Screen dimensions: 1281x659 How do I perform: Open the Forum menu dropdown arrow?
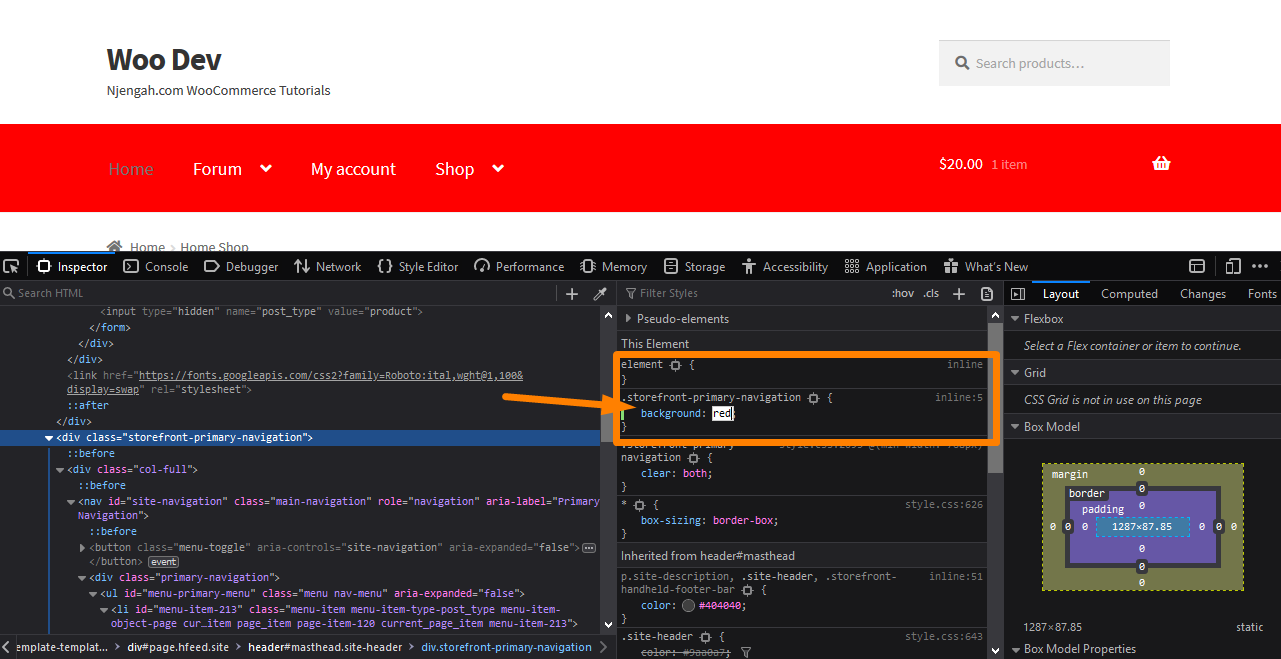point(265,168)
